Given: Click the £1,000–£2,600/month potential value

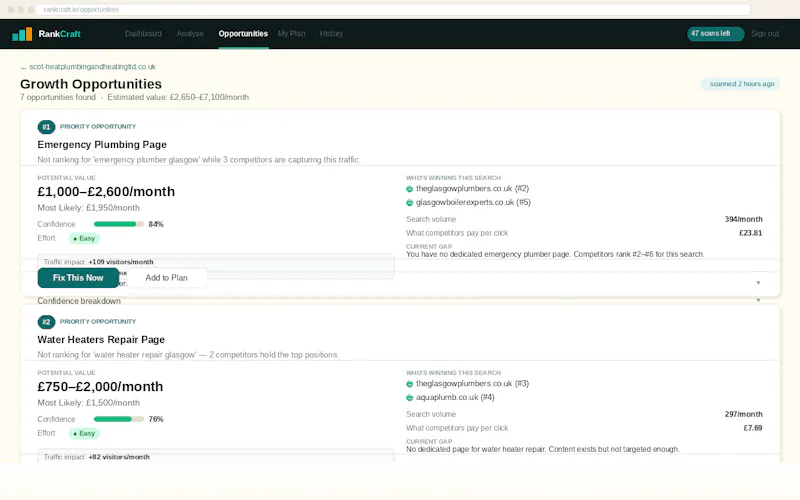Looking at the screenshot, I should pyautogui.click(x=106, y=192).
